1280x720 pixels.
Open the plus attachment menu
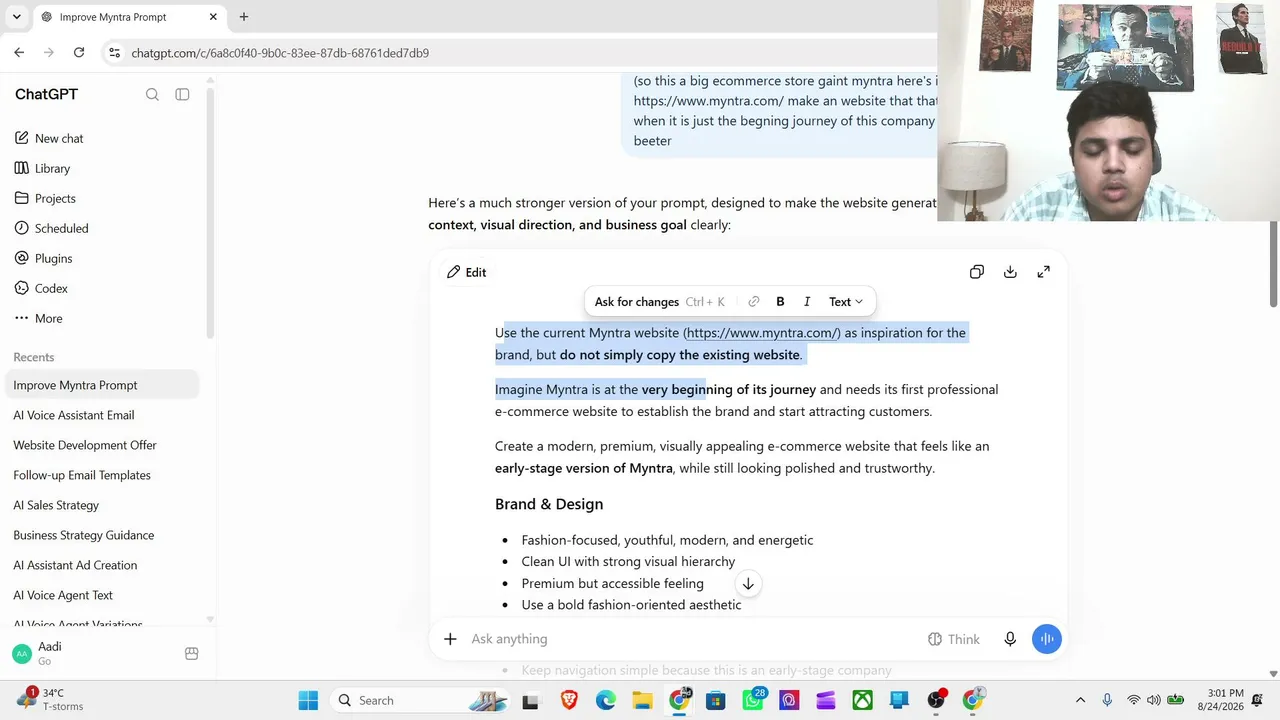pos(450,639)
